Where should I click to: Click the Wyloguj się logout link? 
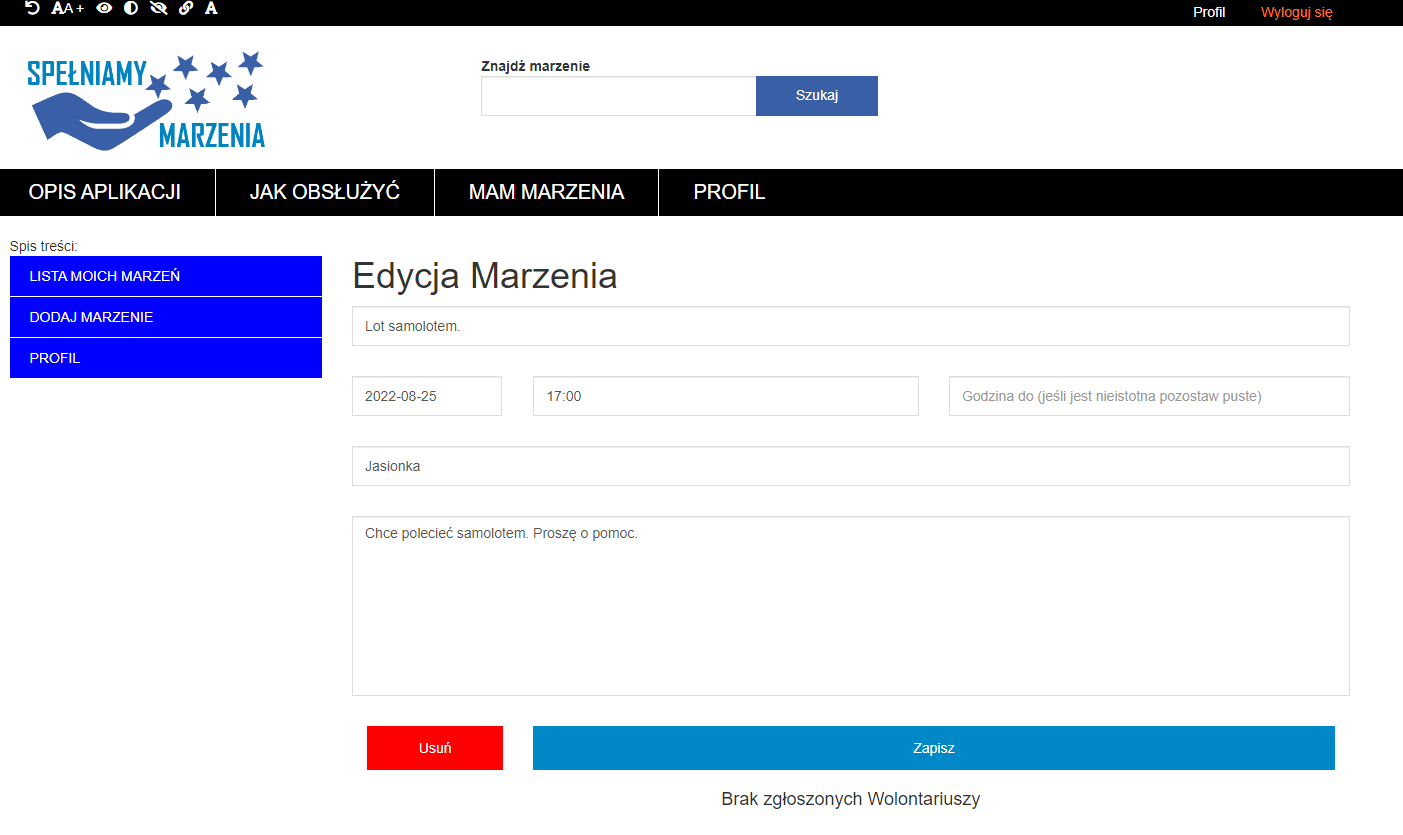1296,12
